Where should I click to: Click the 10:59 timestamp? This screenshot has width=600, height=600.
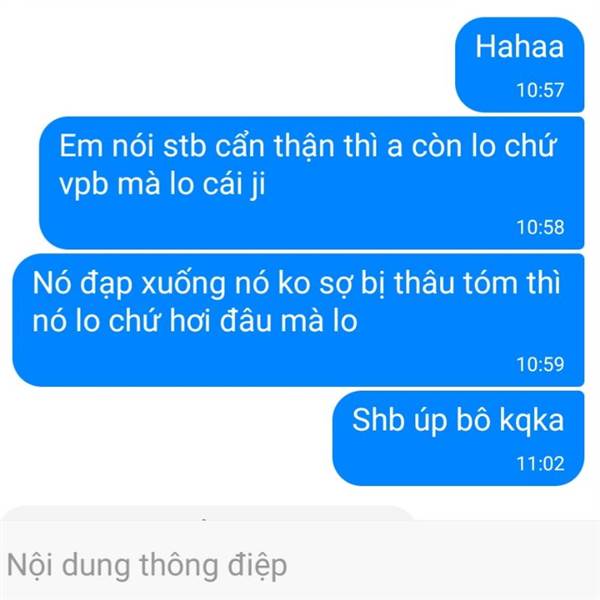[x=540, y=364]
